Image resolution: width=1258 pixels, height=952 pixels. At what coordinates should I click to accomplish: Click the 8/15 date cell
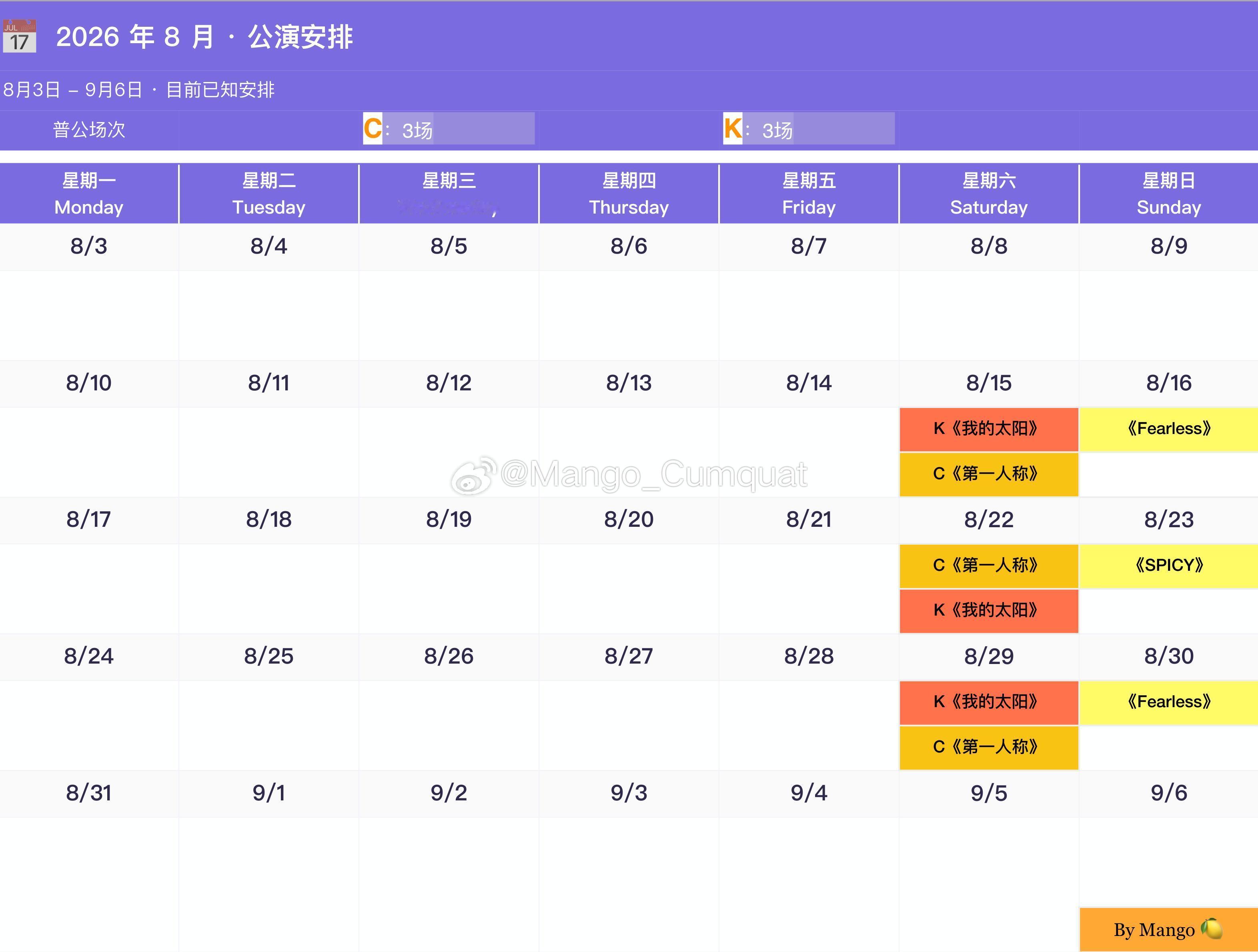[x=989, y=383]
